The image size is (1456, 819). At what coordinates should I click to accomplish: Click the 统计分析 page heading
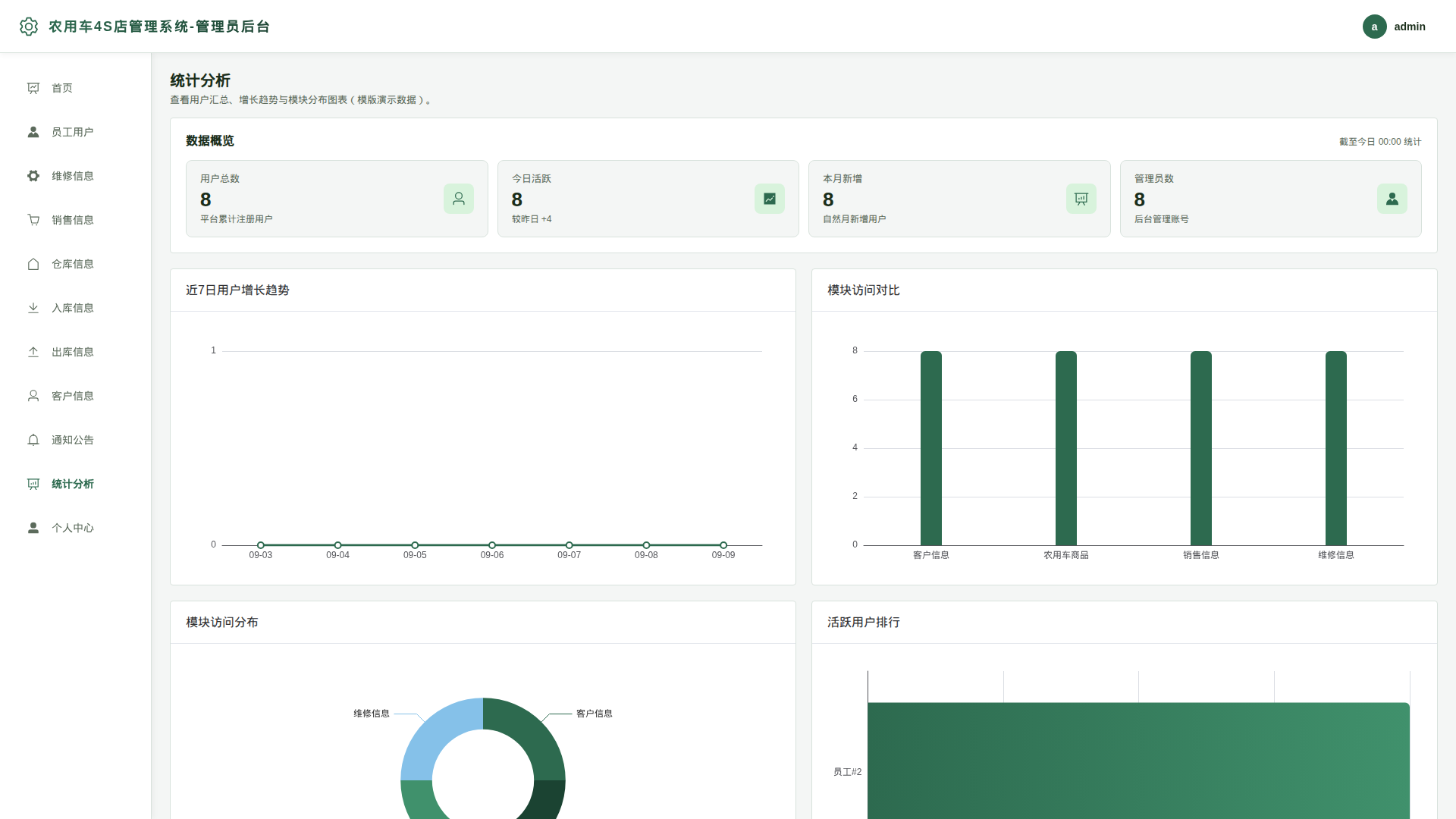200,80
